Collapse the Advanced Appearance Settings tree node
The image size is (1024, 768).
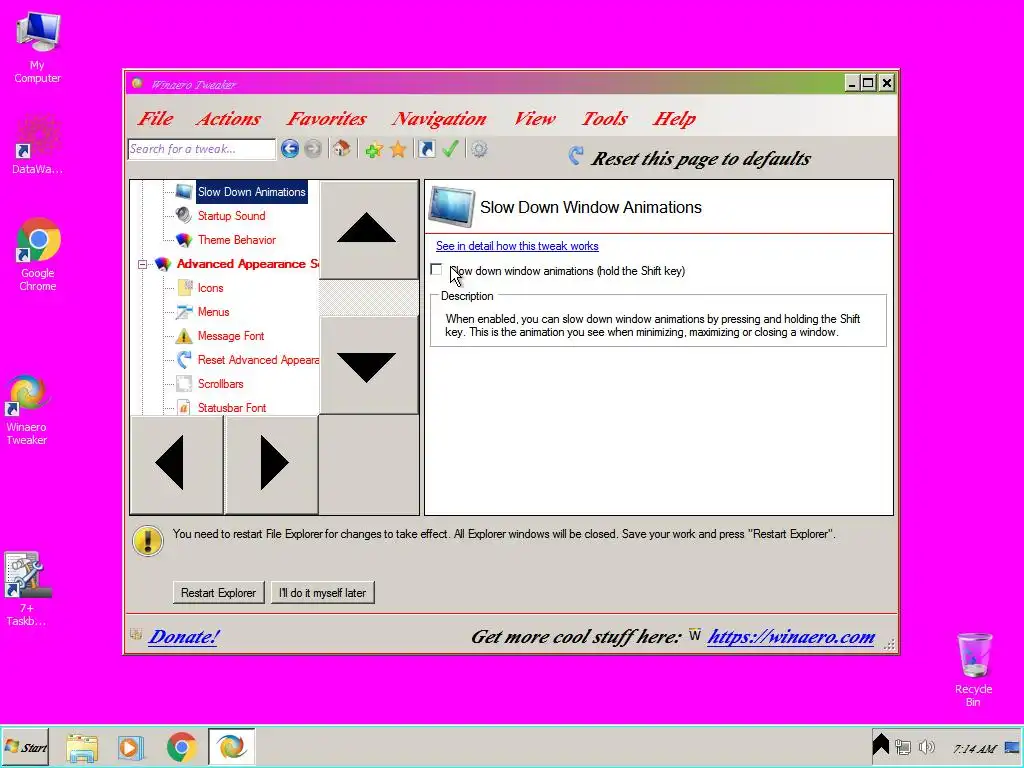pyautogui.click(x=142, y=264)
